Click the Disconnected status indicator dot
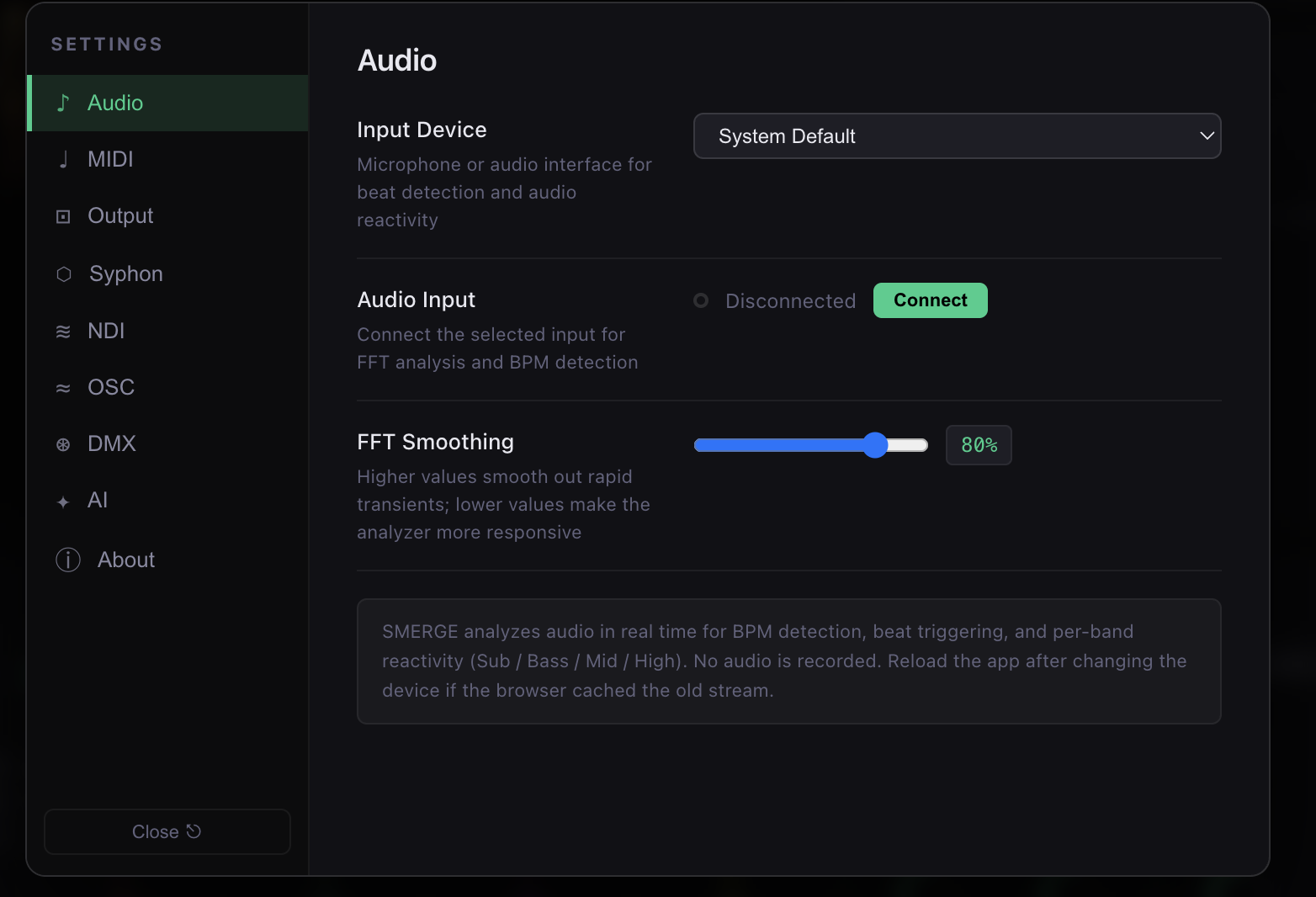 (701, 300)
